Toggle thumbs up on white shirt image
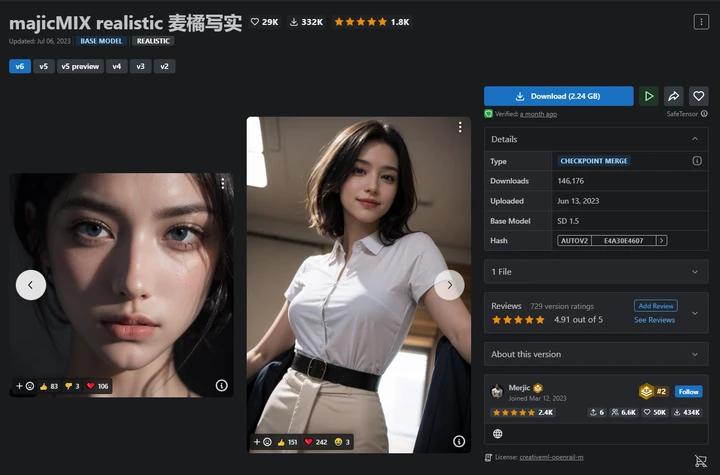Image resolution: width=720 pixels, height=475 pixels. [x=287, y=442]
